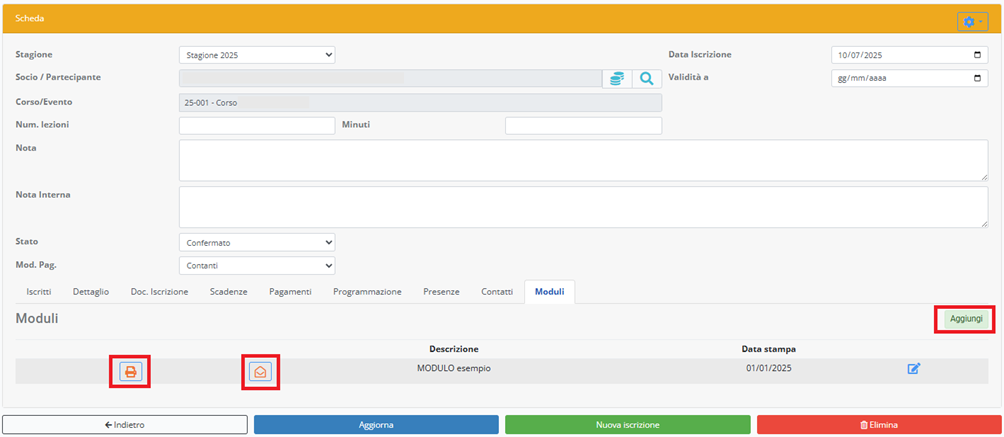Switch to the Iscritti tab
This screenshot has height=437, width=1004.
[39, 292]
